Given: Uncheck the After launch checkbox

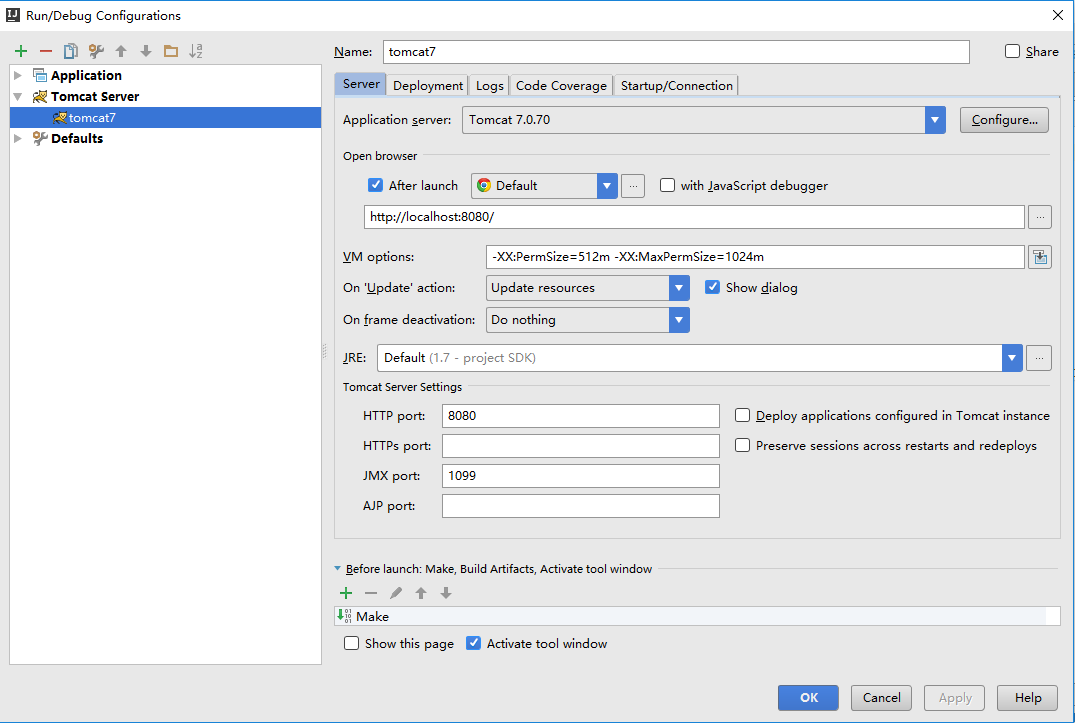Looking at the screenshot, I should [x=376, y=185].
